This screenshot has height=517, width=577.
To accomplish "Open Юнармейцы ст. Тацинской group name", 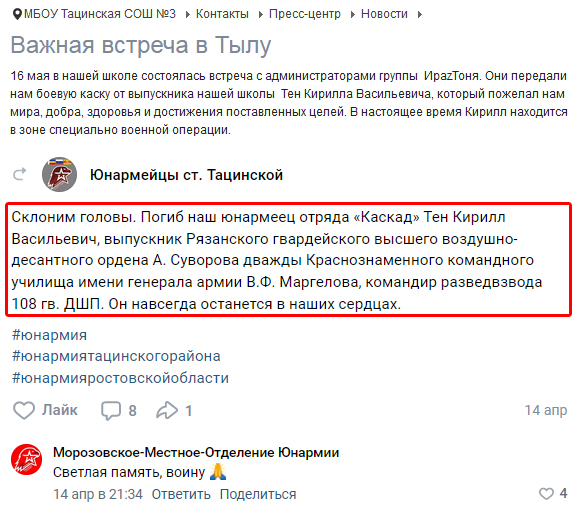I will point(186,175).
